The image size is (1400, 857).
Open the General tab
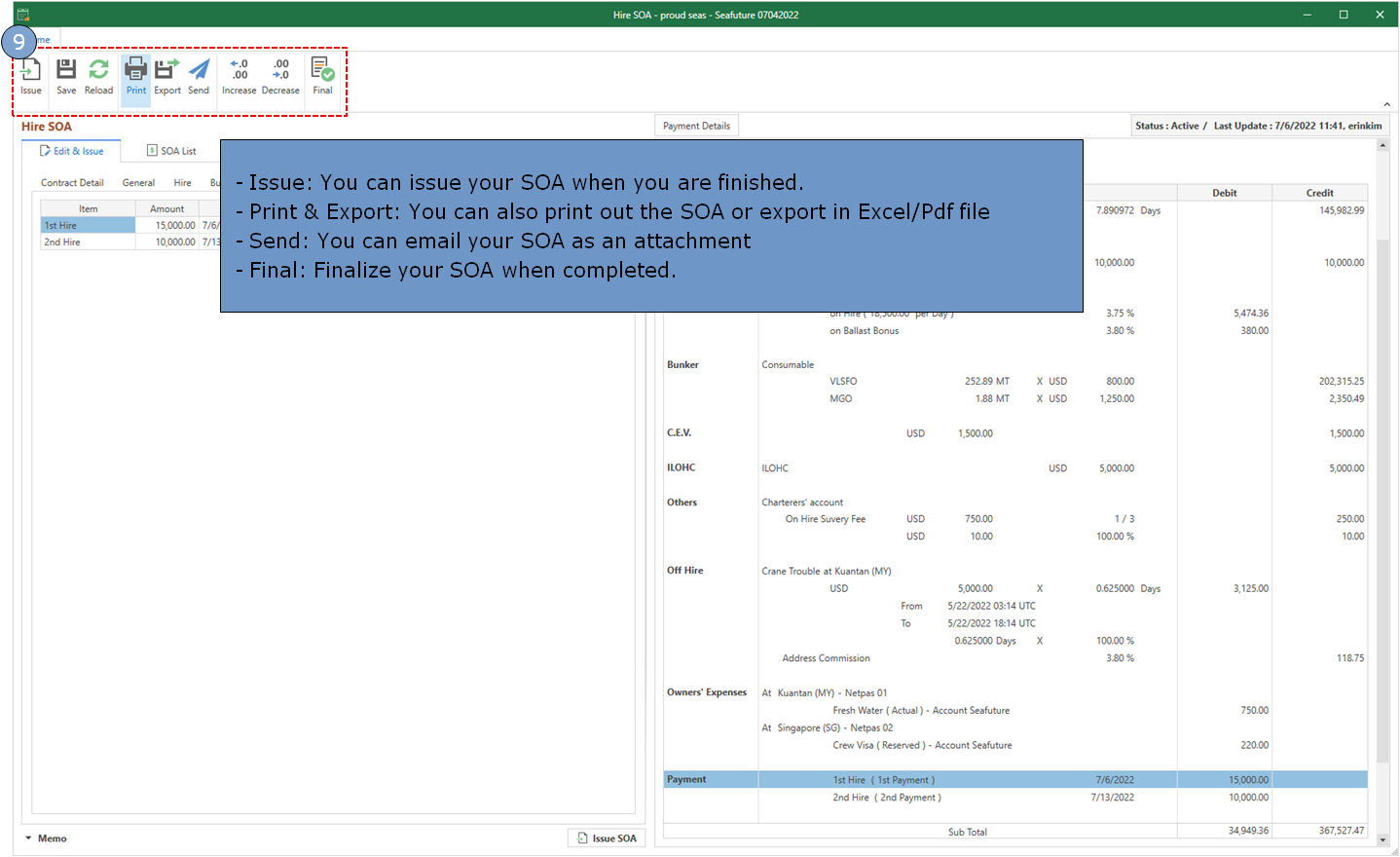click(138, 183)
